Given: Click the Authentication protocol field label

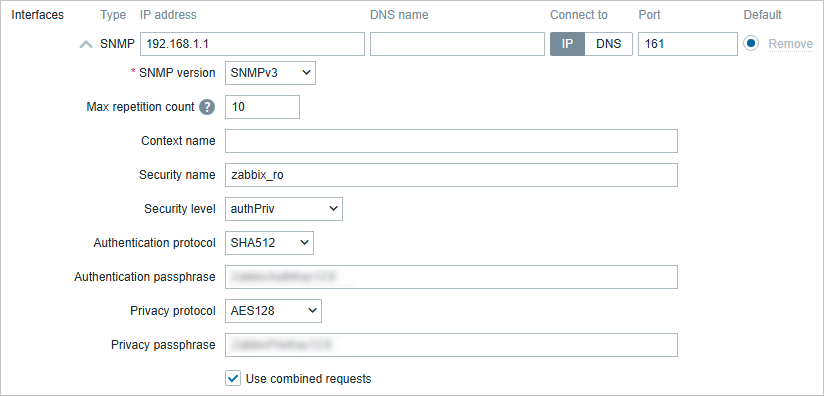Looking at the screenshot, I should pyautogui.click(x=154, y=243).
